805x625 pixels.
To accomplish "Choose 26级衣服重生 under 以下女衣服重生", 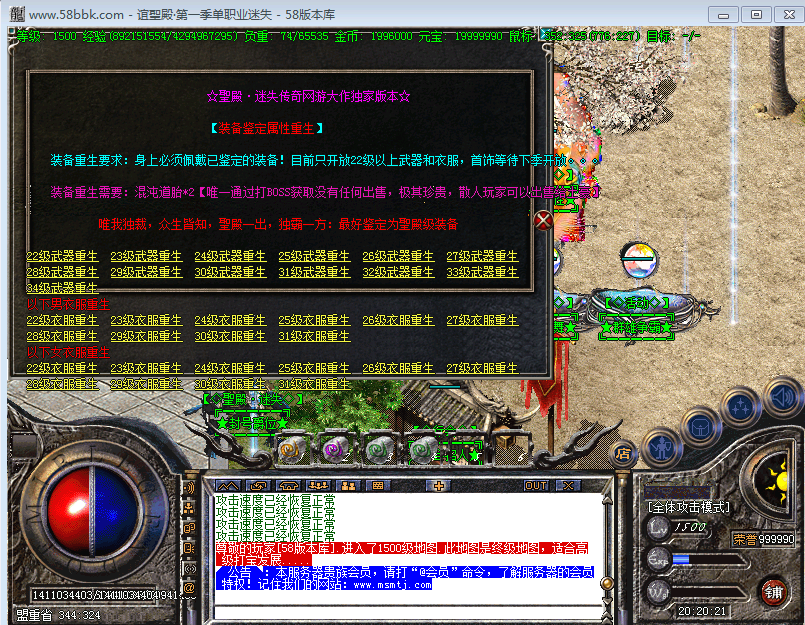I will tap(398, 368).
